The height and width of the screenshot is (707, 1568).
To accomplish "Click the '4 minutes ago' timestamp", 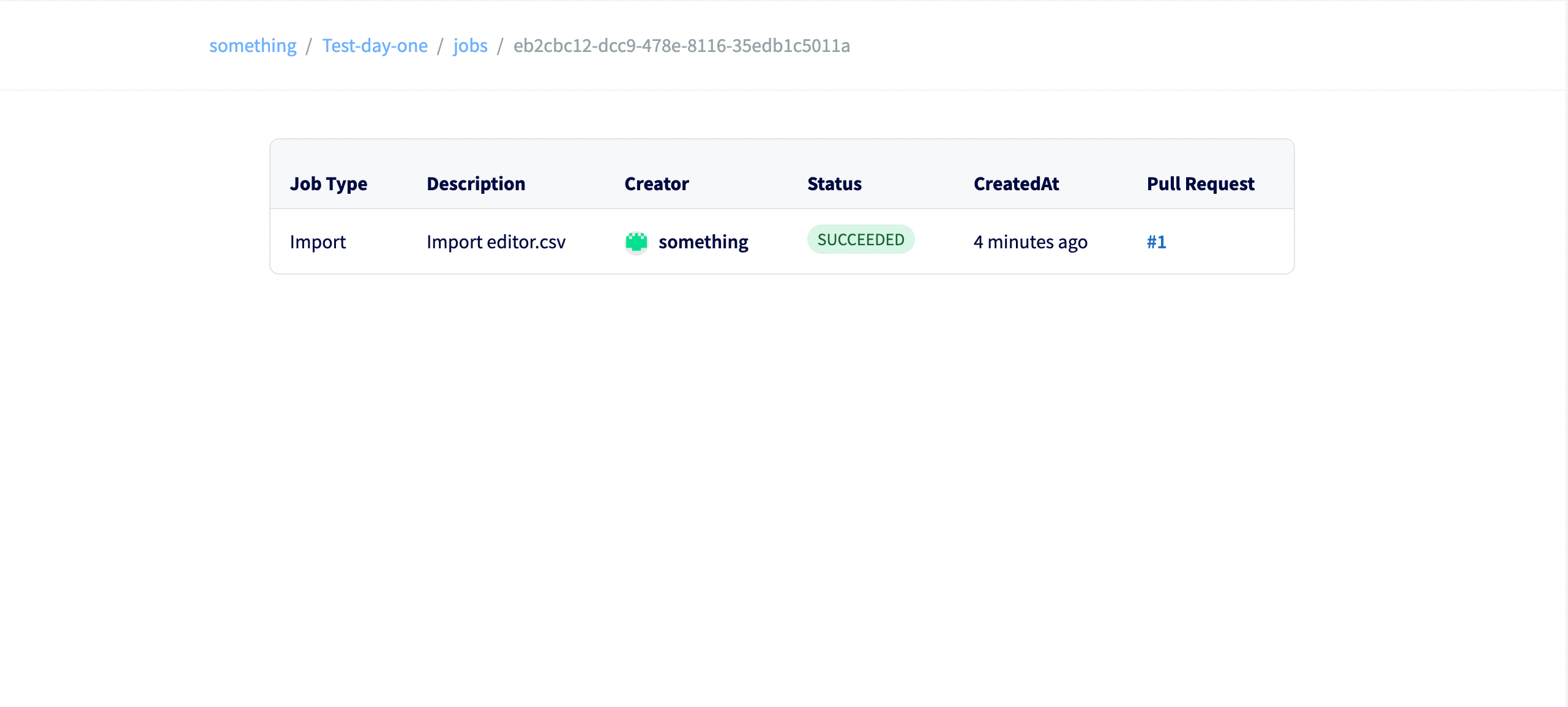I will tap(1031, 242).
